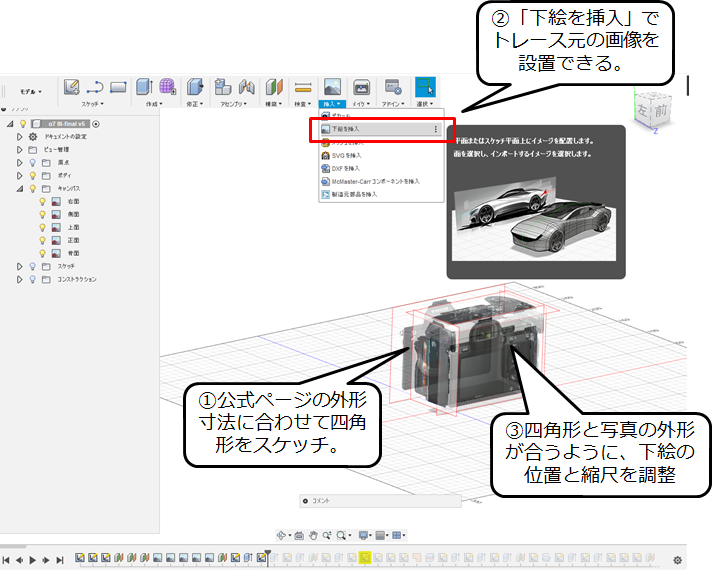Toggle visibility bulb of ボディ folder
This screenshot has height=570, width=712.
click(33, 175)
